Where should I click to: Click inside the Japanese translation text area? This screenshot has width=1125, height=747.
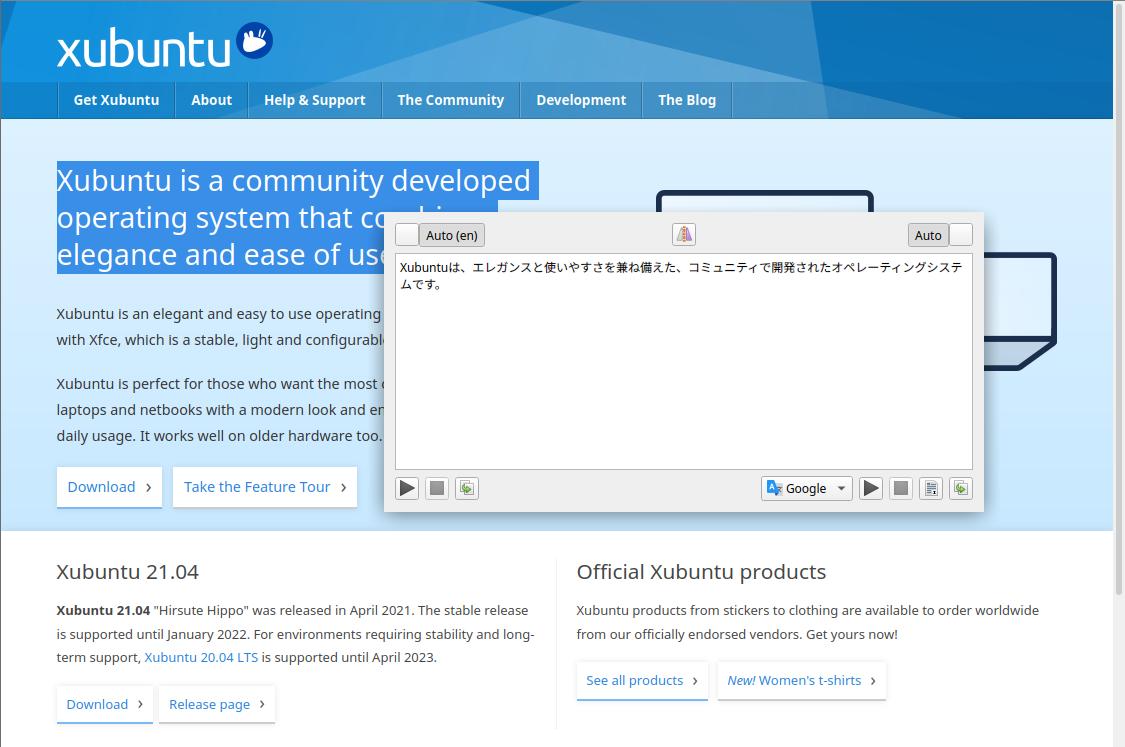684,362
